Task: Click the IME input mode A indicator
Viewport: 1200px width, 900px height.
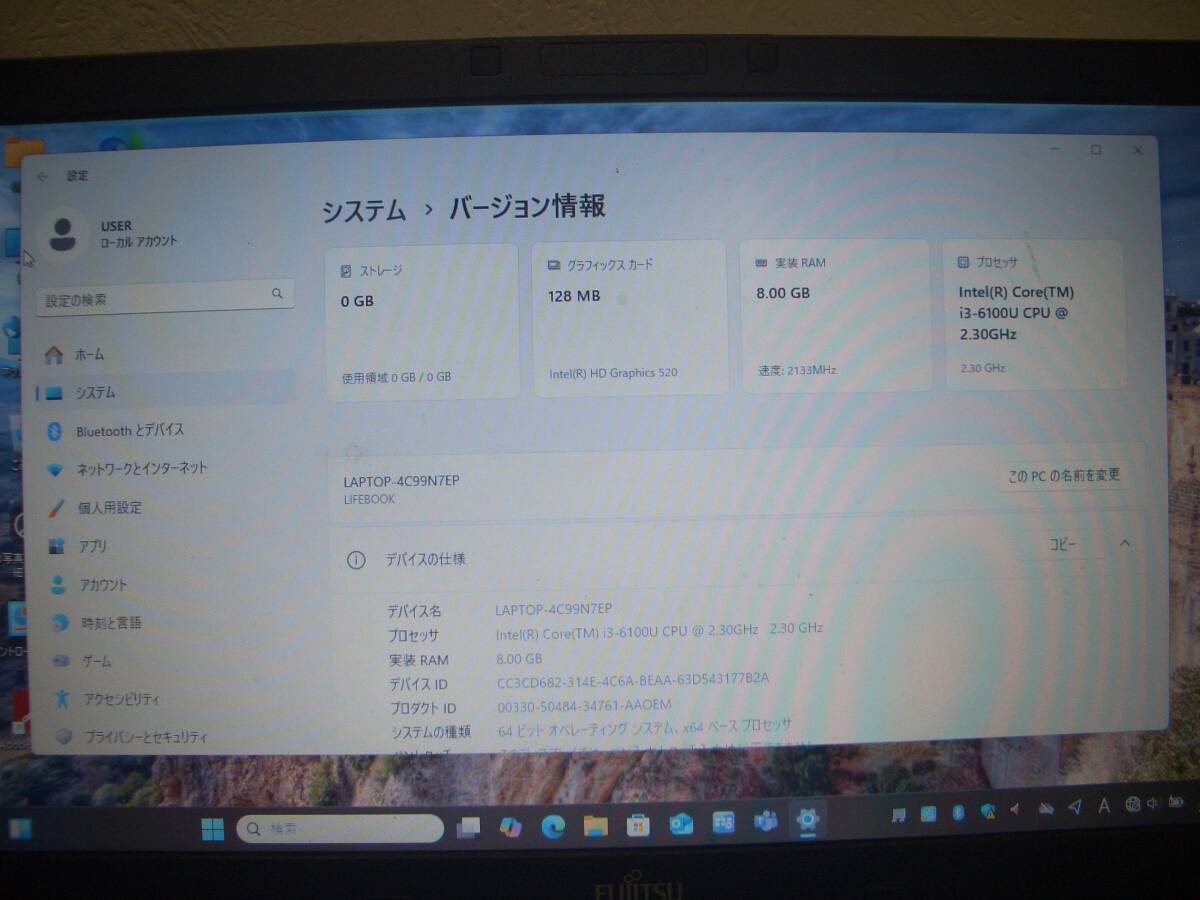Action: 1104,806
